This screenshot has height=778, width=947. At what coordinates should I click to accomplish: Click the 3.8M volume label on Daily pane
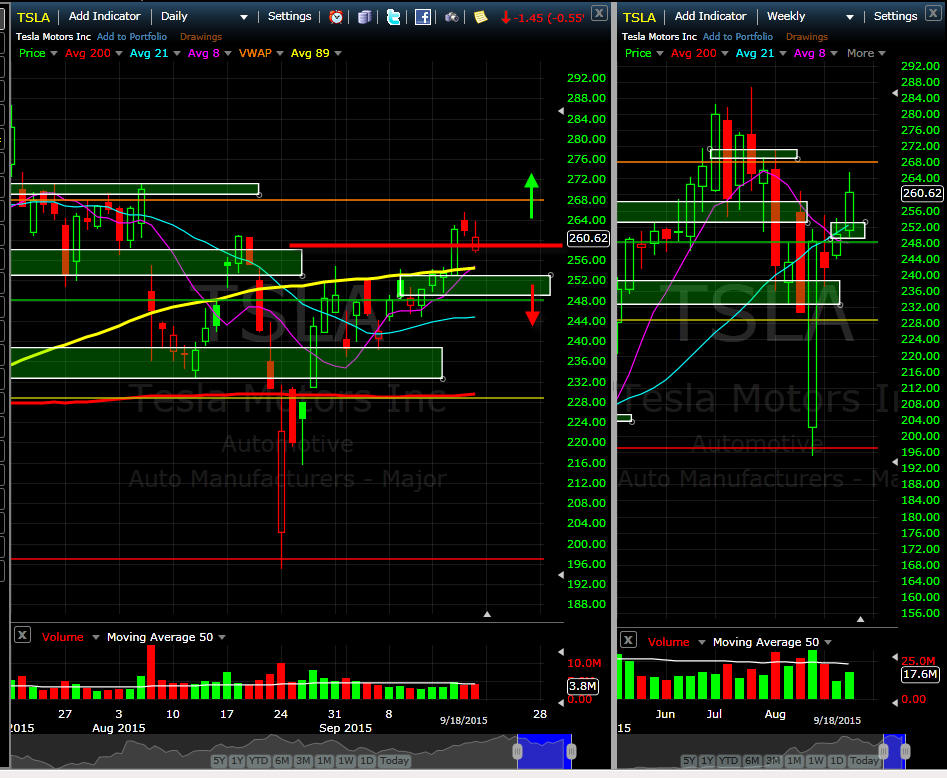[x=582, y=686]
